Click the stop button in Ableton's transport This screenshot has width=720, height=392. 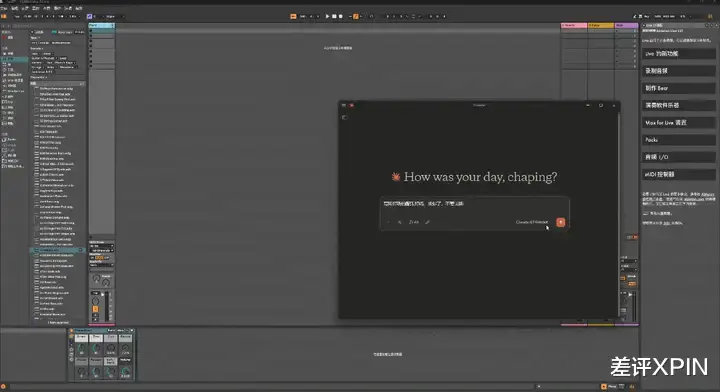[x=334, y=16]
